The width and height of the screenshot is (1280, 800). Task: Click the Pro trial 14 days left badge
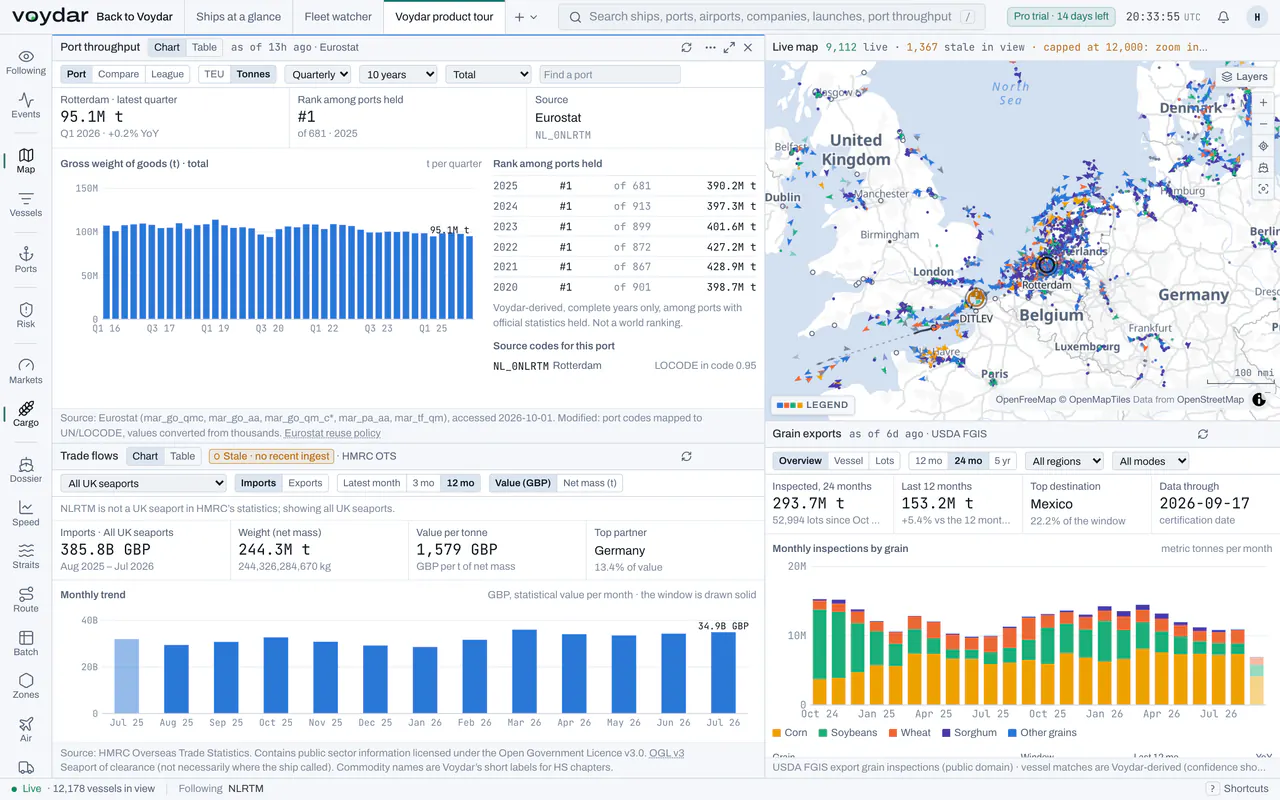tap(1060, 17)
